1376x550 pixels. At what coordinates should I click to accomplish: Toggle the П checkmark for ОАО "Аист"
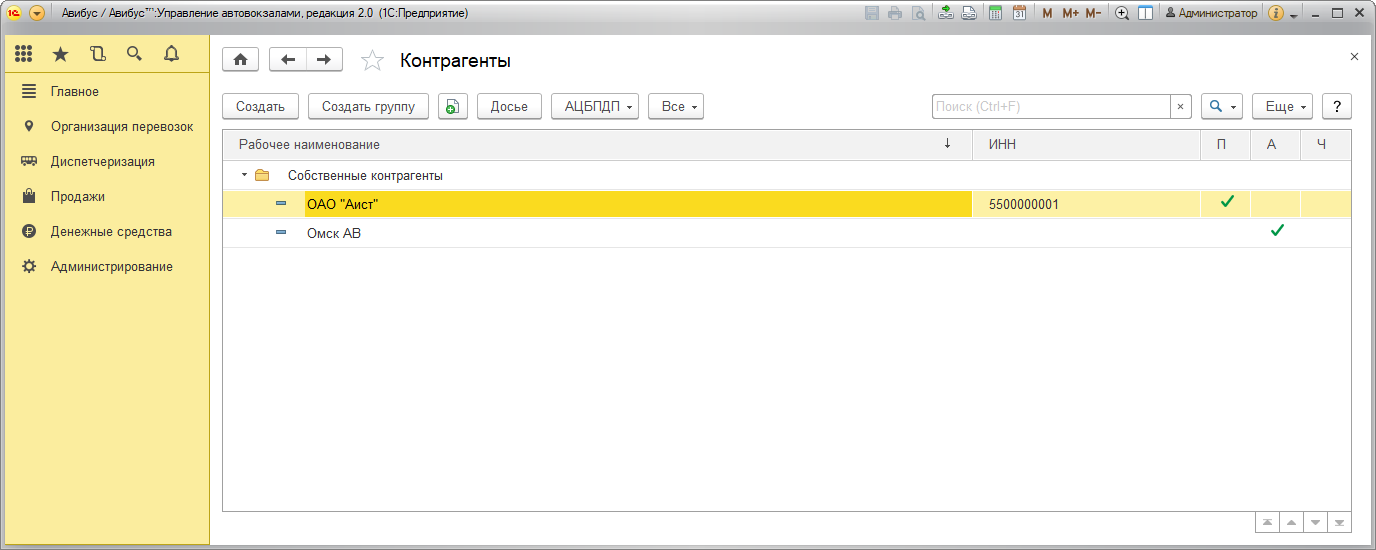(x=1226, y=203)
